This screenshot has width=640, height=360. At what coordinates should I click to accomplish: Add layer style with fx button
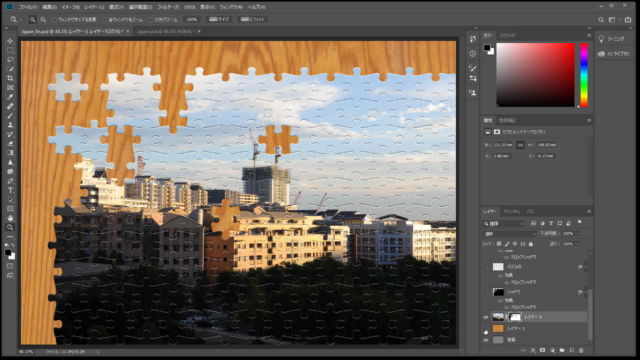[533, 350]
